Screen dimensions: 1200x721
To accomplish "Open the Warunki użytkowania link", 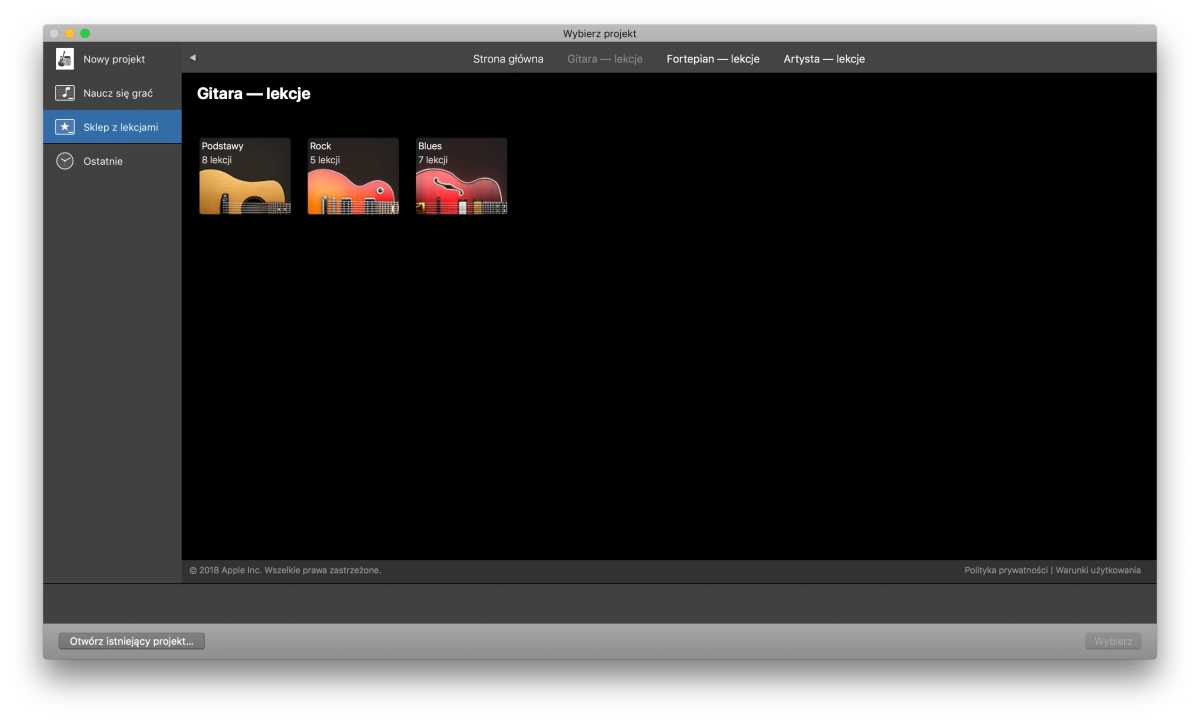I will coord(1098,570).
